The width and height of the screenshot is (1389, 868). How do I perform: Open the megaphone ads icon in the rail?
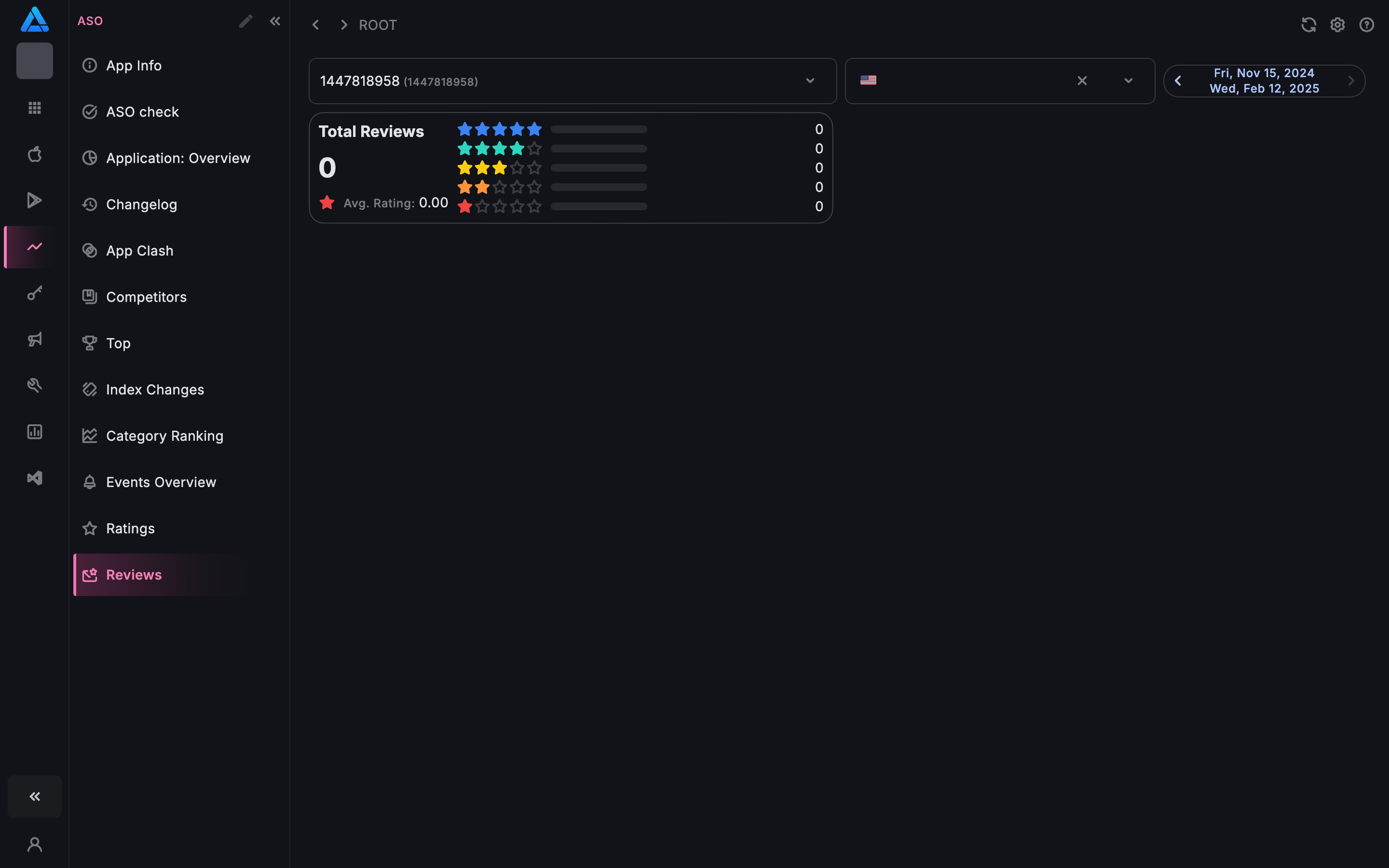click(34, 339)
